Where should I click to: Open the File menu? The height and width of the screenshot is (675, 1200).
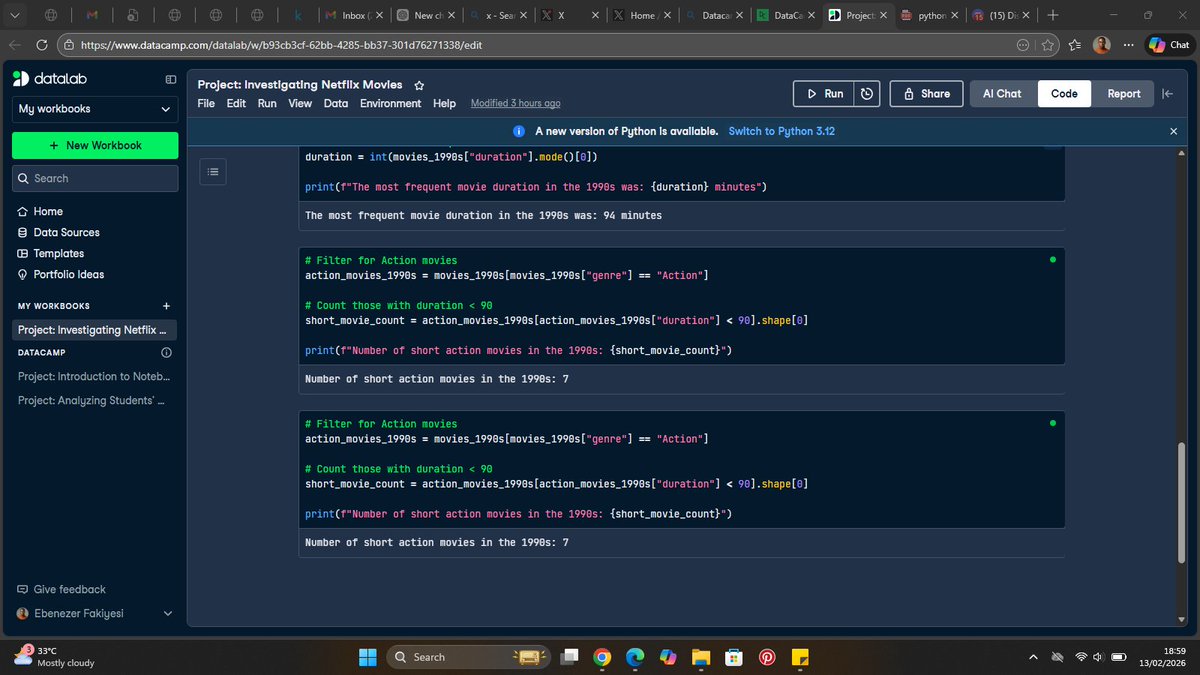click(x=206, y=103)
